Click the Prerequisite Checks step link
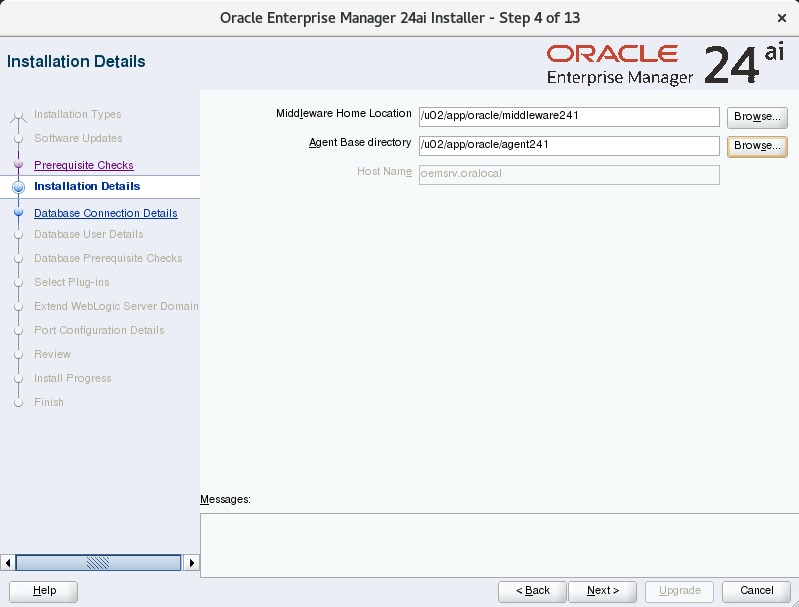 click(83, 165)
